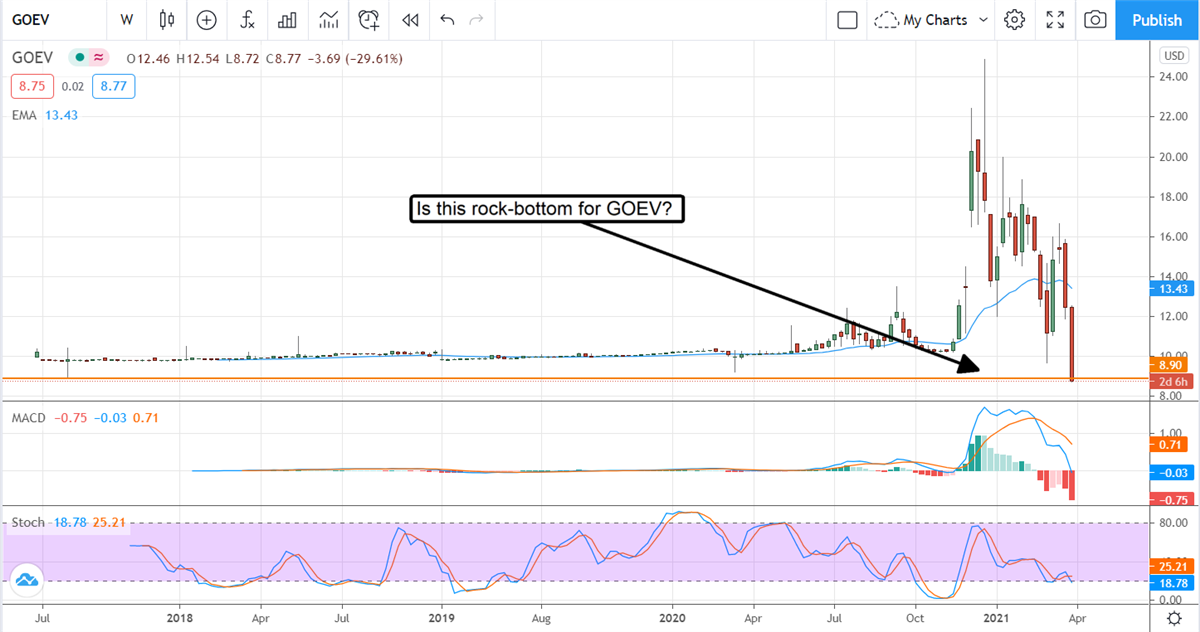
Task: Open the candlestick chart style selector
Action: pyautogui.click(x=166, y=19)
